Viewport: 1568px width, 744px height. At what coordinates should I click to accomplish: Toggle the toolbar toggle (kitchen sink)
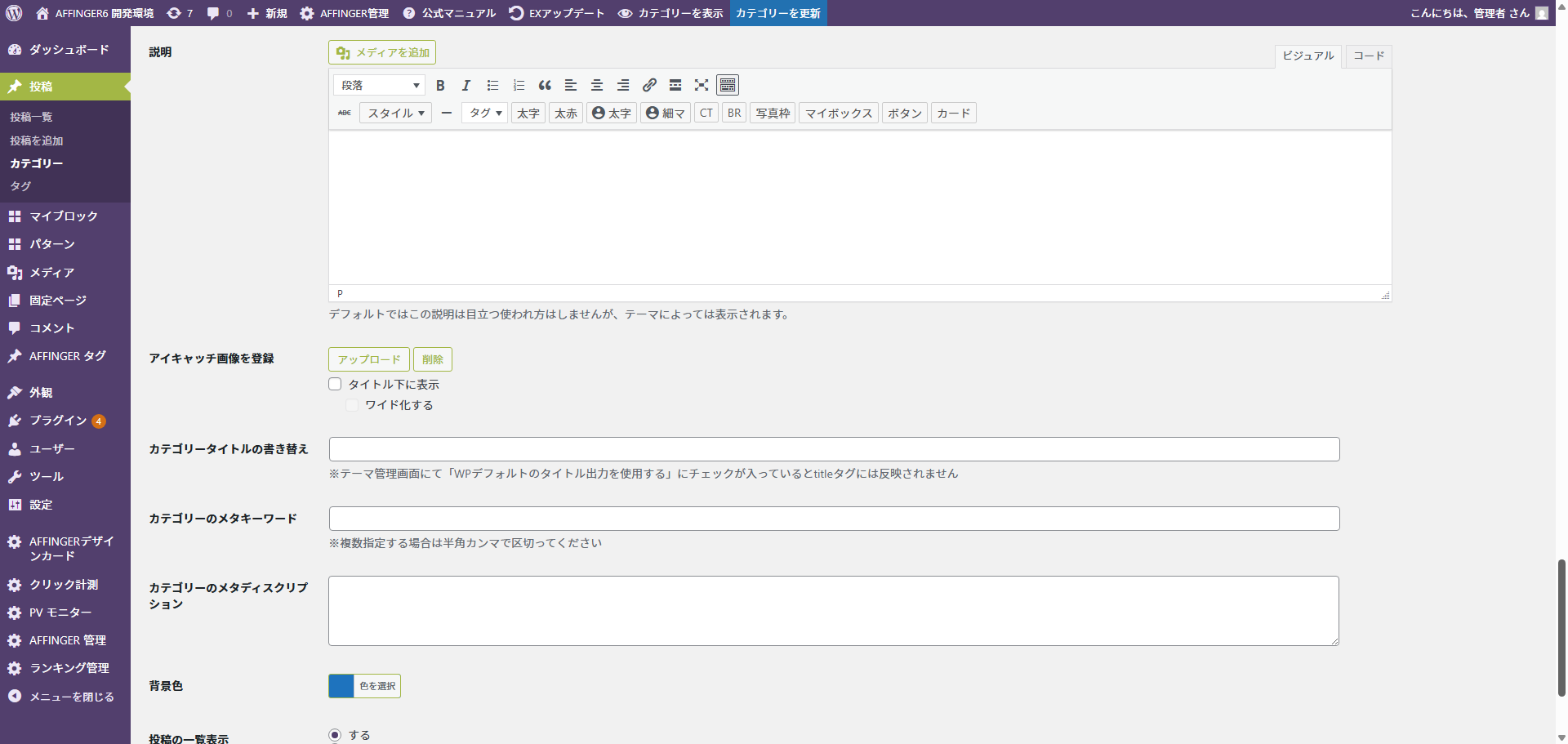(728, 85)
